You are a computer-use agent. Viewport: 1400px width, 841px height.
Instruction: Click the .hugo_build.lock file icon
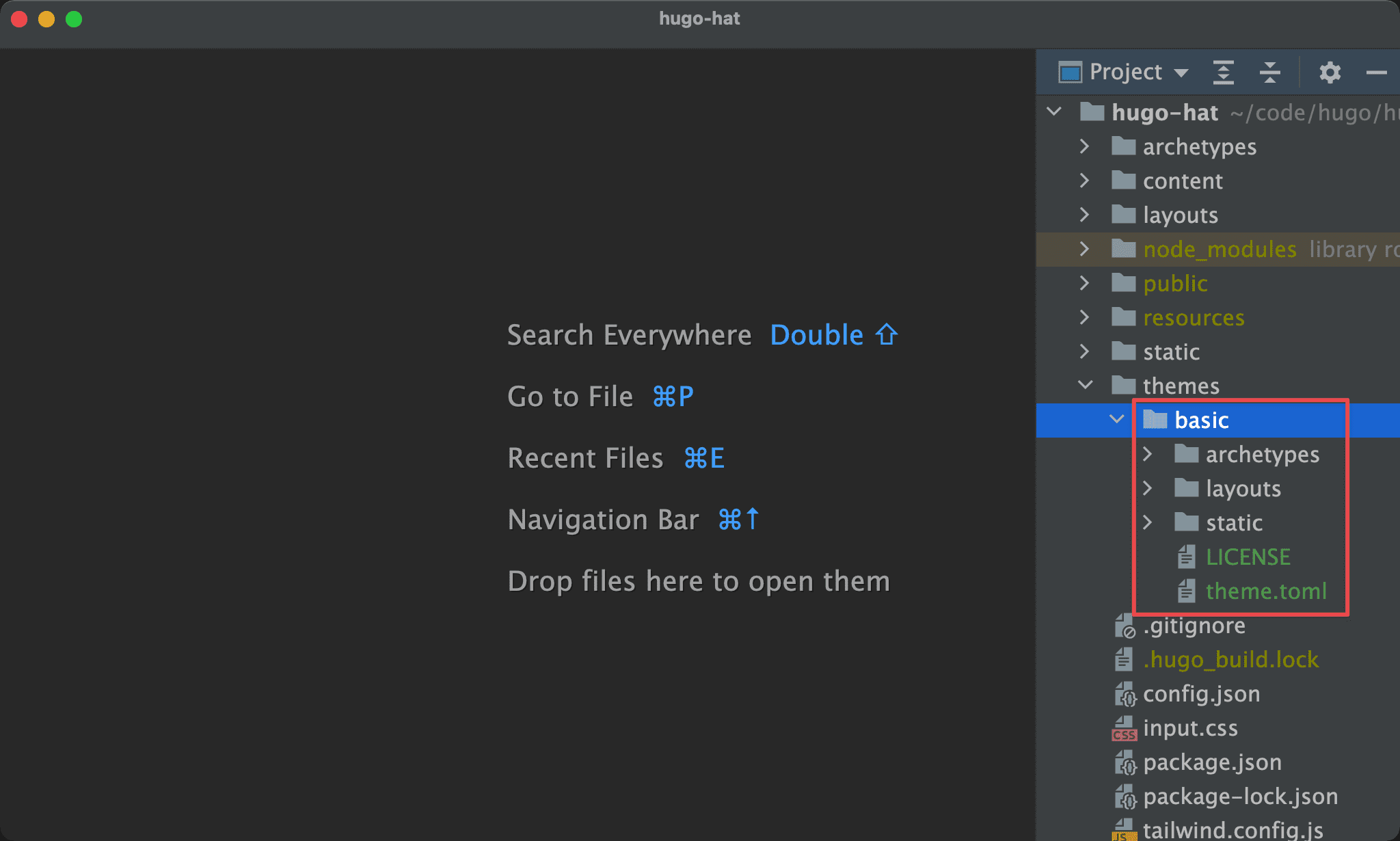[1124, 659]
